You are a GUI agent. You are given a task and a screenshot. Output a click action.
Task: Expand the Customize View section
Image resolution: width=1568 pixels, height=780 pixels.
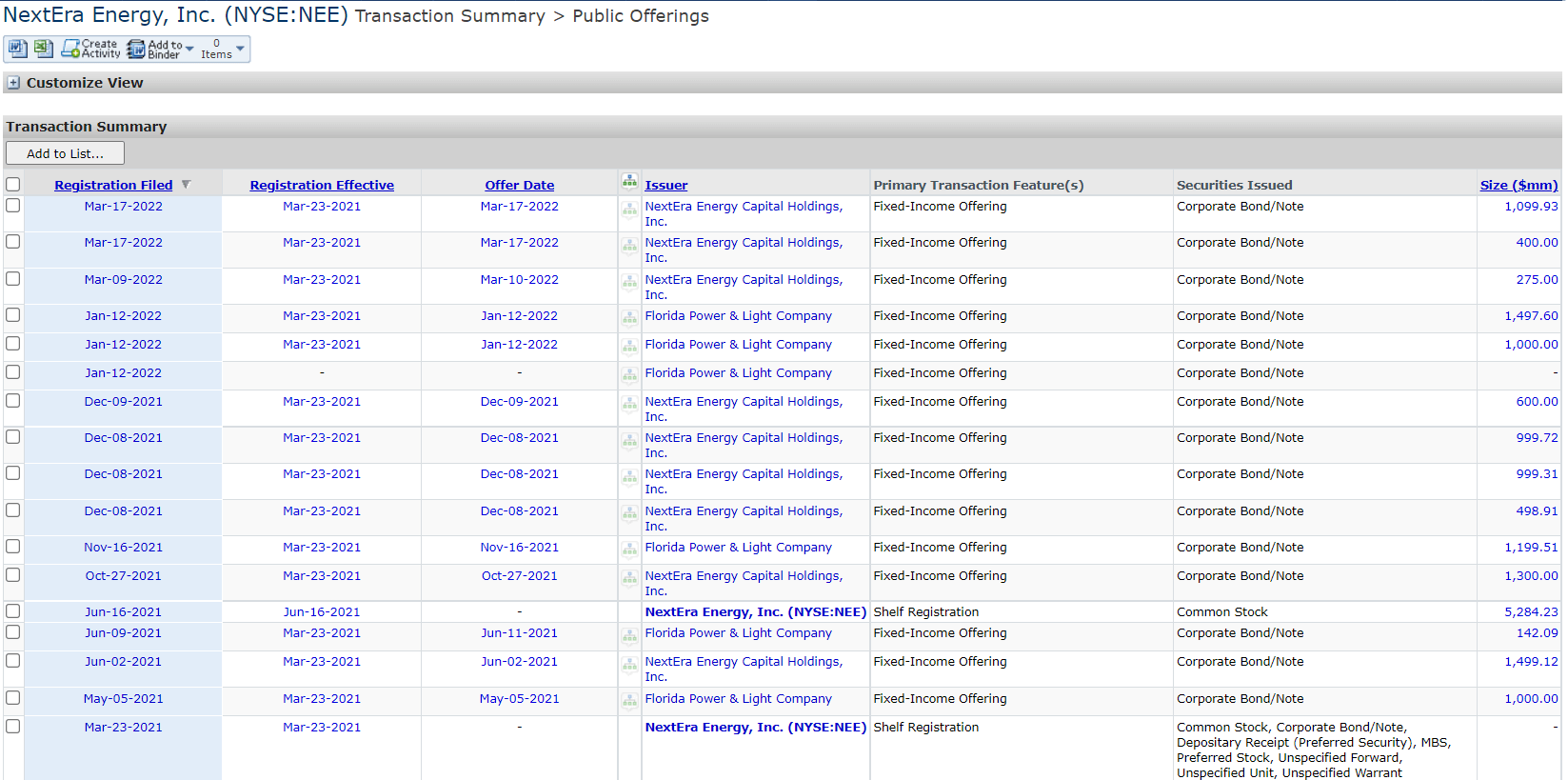click(13, 83)
